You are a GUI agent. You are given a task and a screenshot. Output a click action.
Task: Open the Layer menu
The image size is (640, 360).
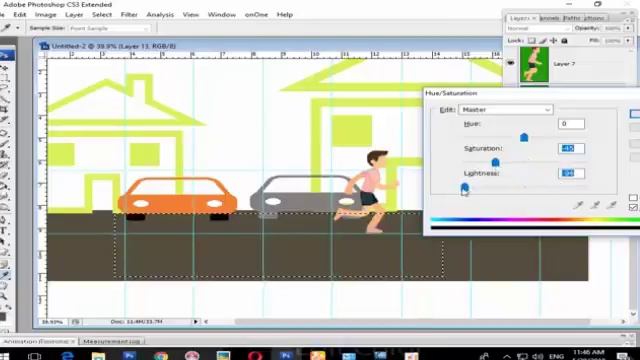click(x=74, y=15)
